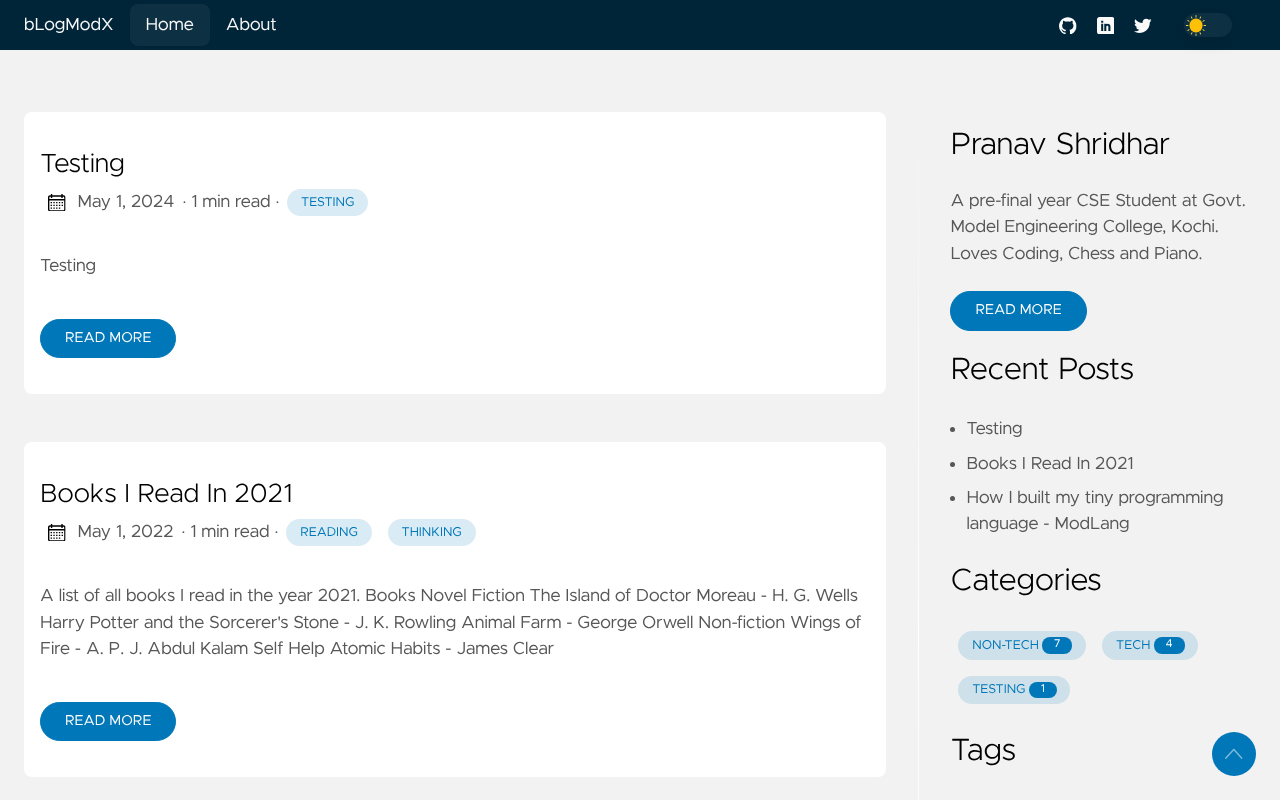Viewport: 1280px width, 800px height.
Task: Open Books I Read In 2021 recent post
Action: [1050, 463]
